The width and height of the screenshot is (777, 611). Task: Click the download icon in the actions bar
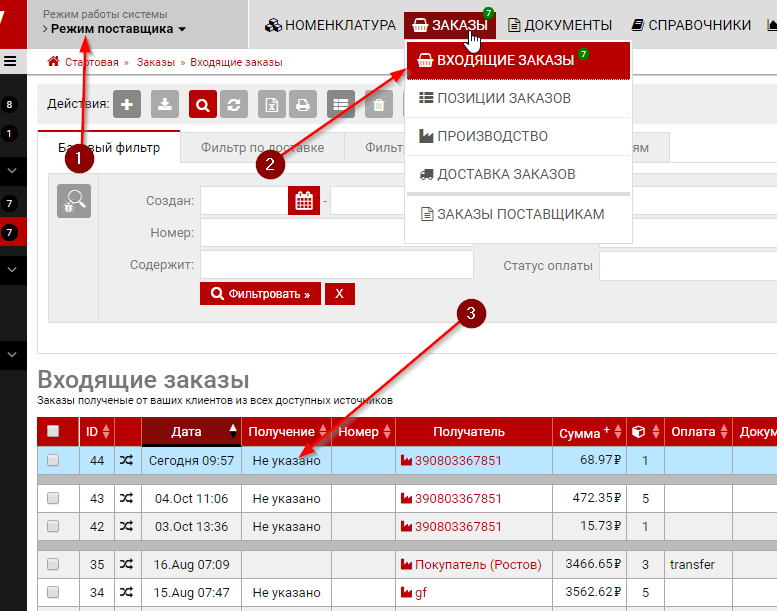tap(165, 104)
